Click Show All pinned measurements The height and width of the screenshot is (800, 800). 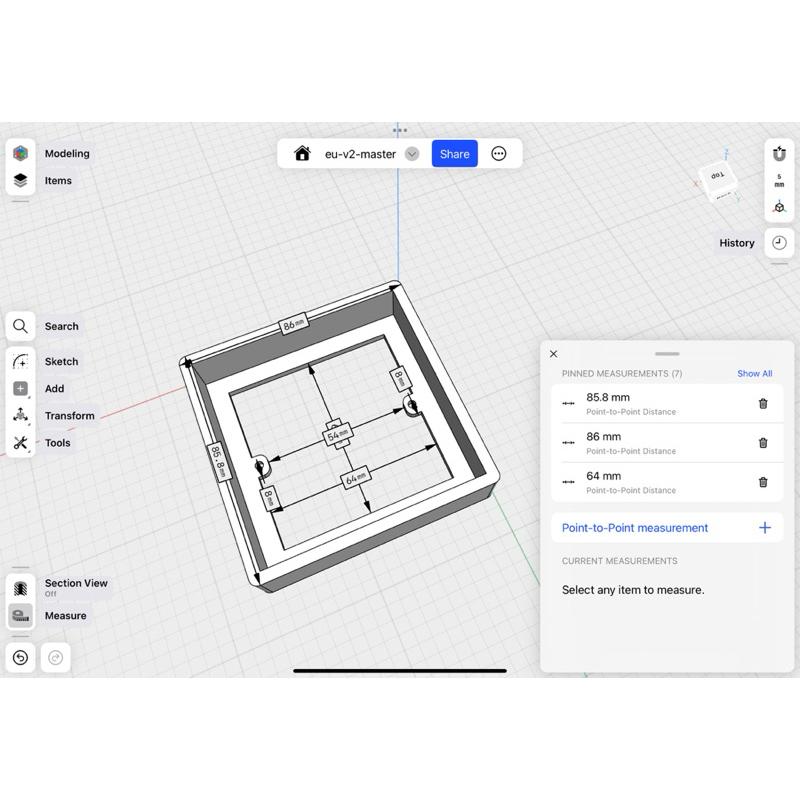click(x=755, y=373)
